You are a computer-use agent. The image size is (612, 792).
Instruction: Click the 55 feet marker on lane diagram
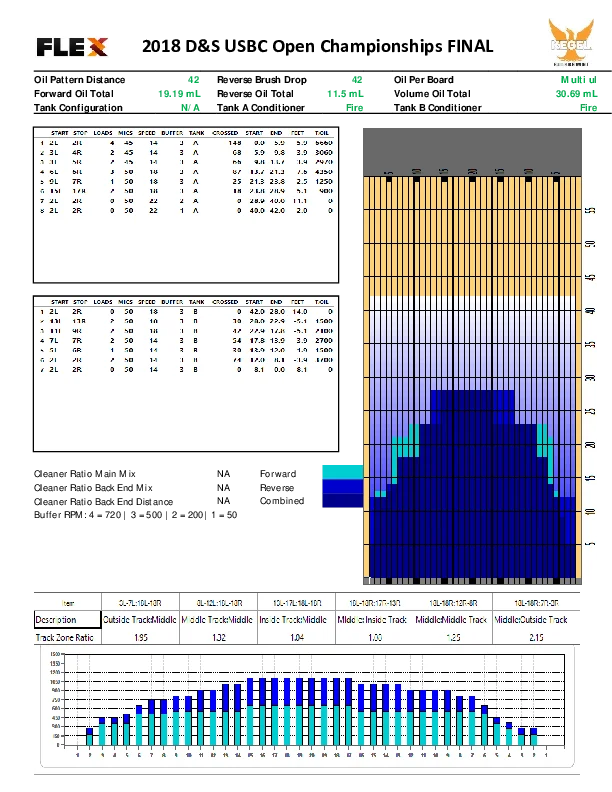[590, 211]
